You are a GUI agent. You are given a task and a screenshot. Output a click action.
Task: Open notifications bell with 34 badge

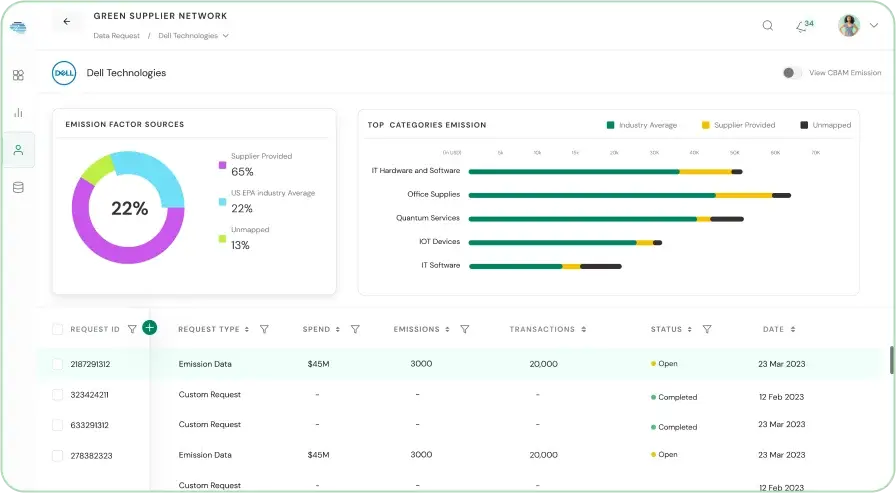pyautogui.click(x=804, y=26)
